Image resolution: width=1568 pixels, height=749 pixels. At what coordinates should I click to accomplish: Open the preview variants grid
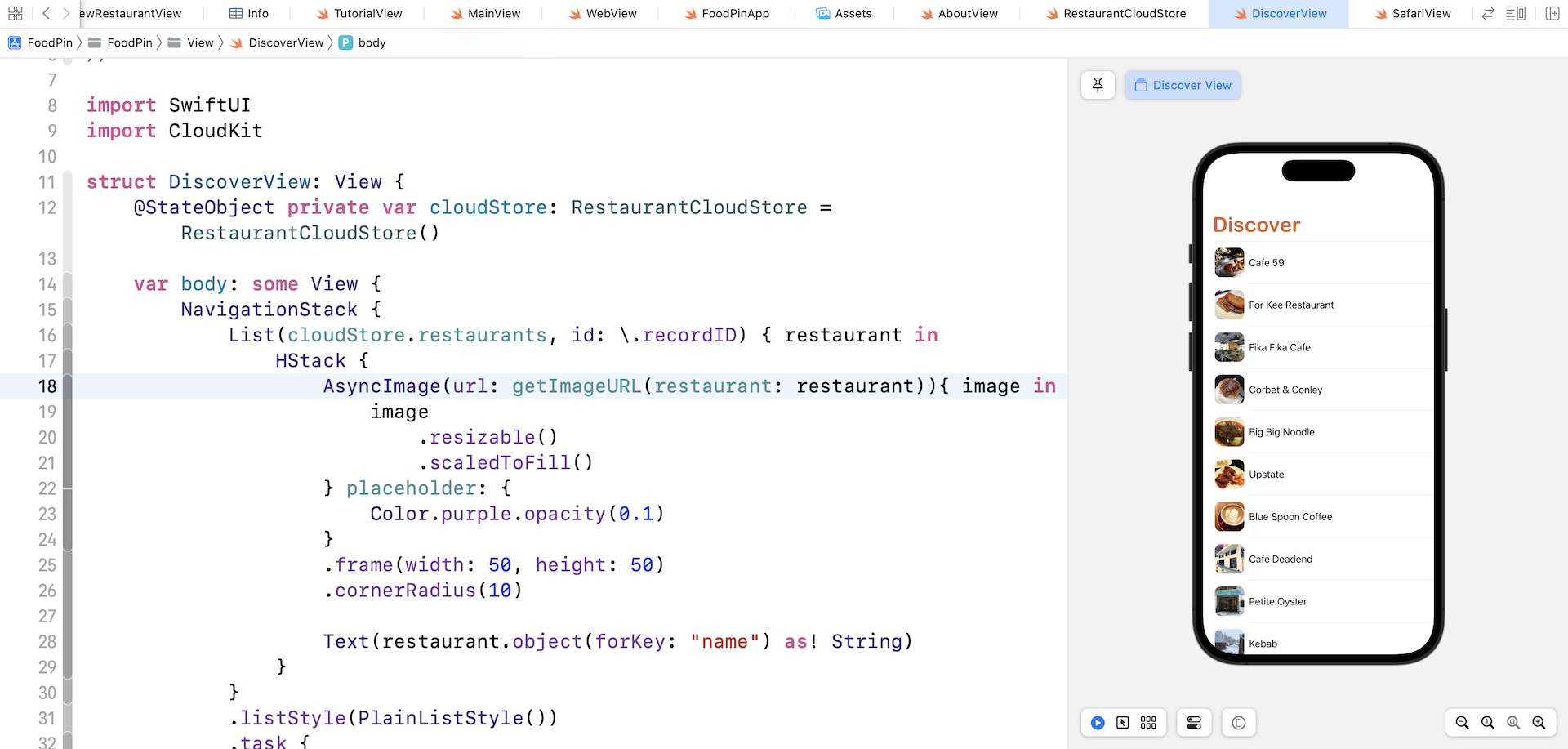click(x=1148, y=723)
